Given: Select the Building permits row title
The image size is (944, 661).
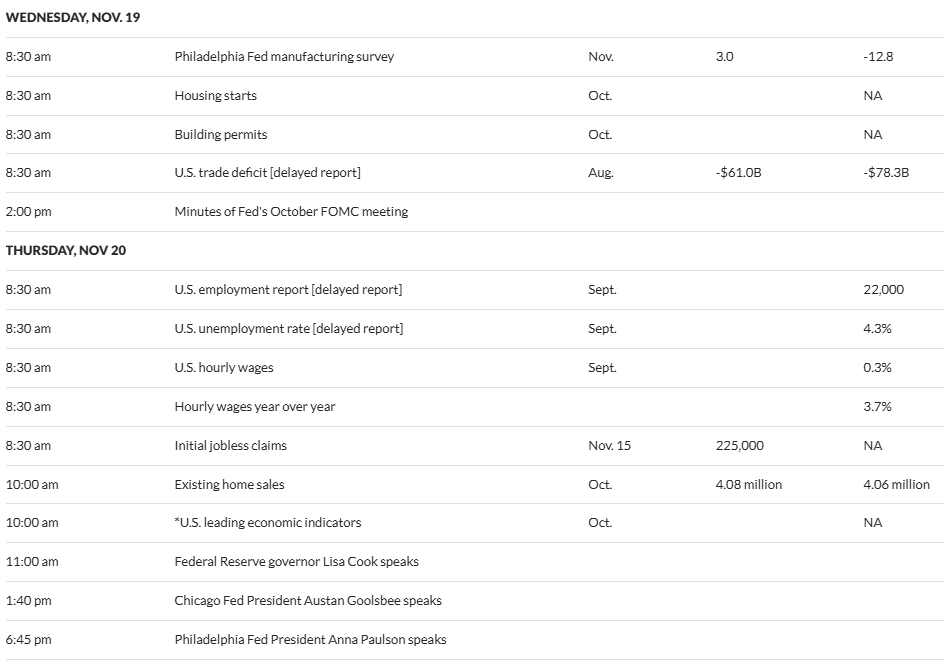Looking at the screenshot, I should [221, 134].
